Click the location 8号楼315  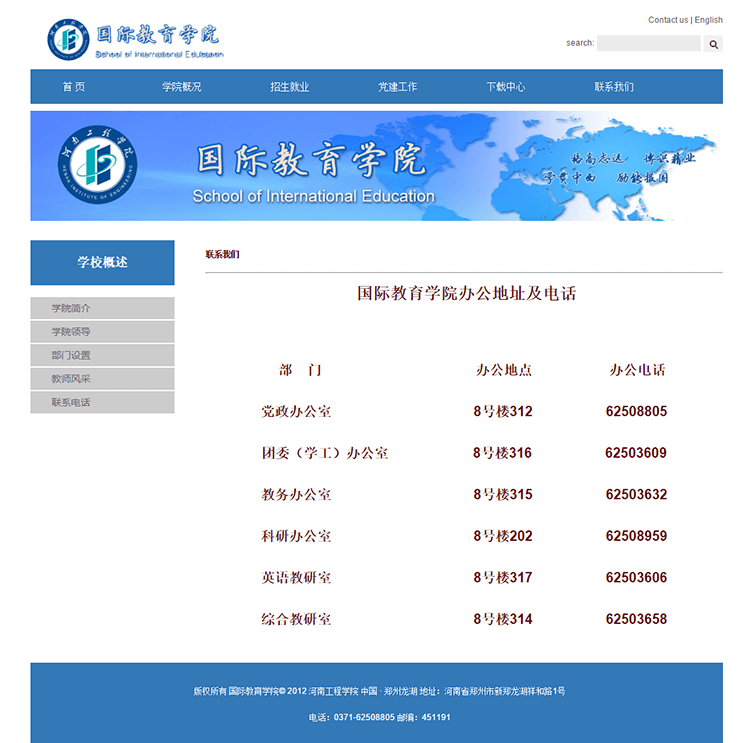coord(503,495)
